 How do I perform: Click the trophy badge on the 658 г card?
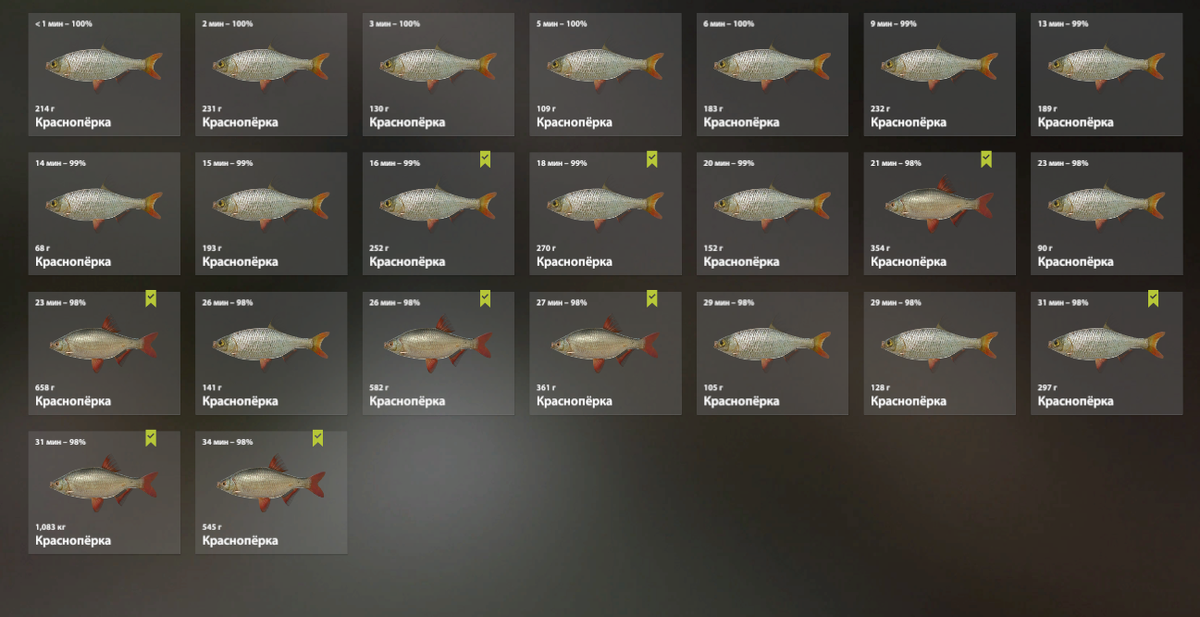tap(151, 297)
